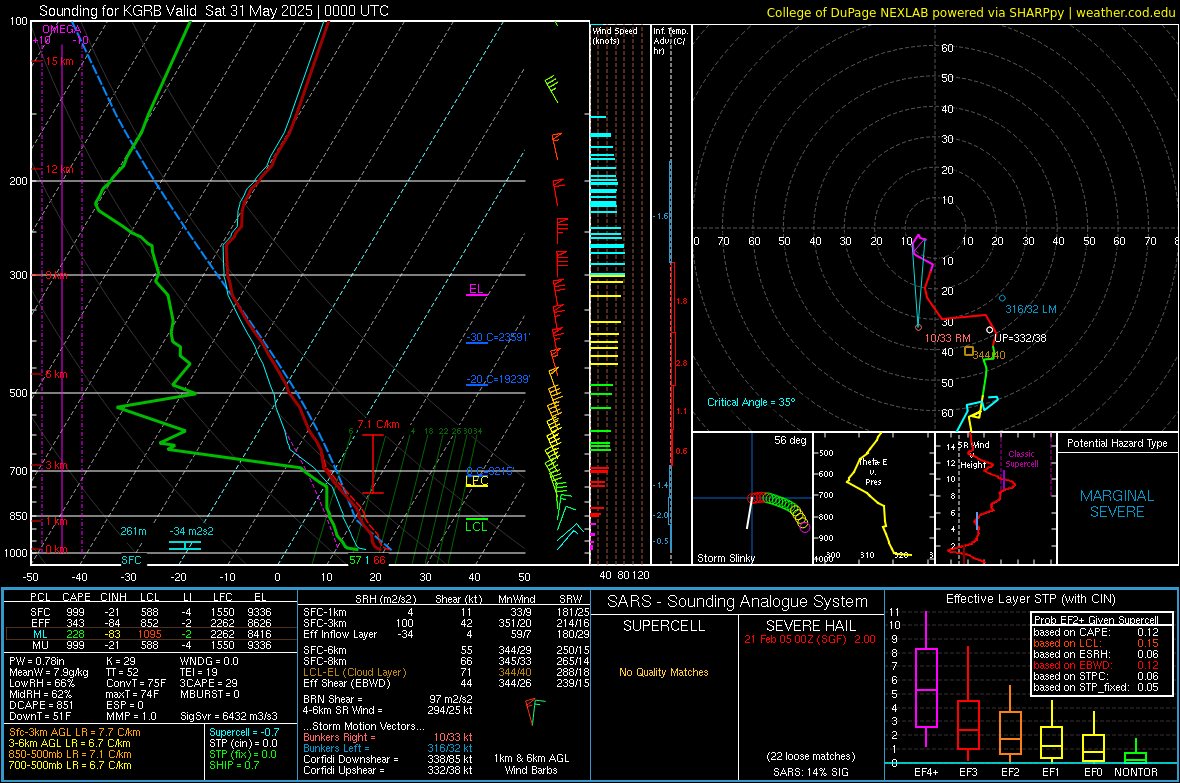Click the '56 deg' slinky tilt value
Screen dimensions: 1180x783
pos(790,440)
